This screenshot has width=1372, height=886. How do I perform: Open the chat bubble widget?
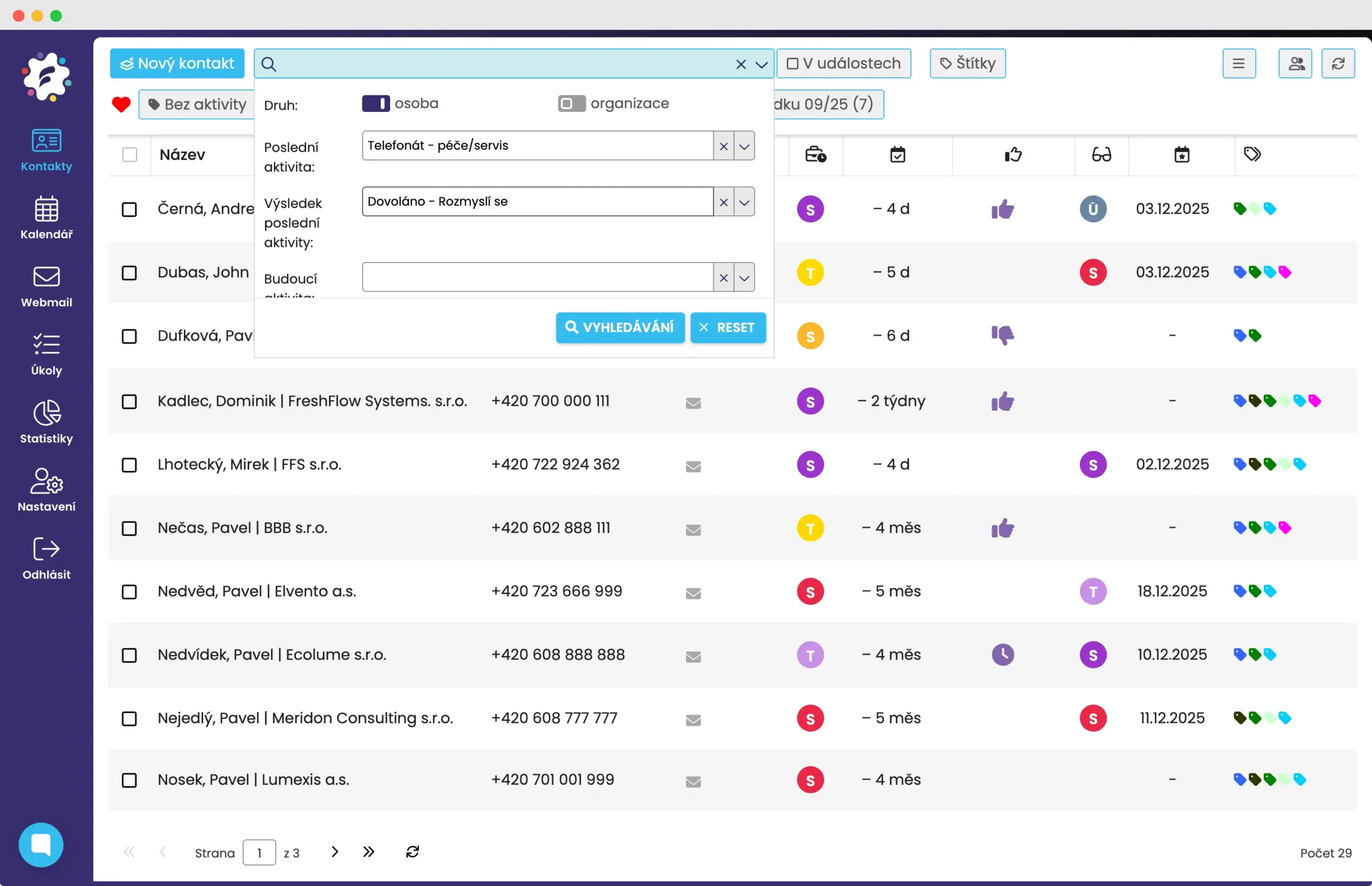[x=41, y=845]
